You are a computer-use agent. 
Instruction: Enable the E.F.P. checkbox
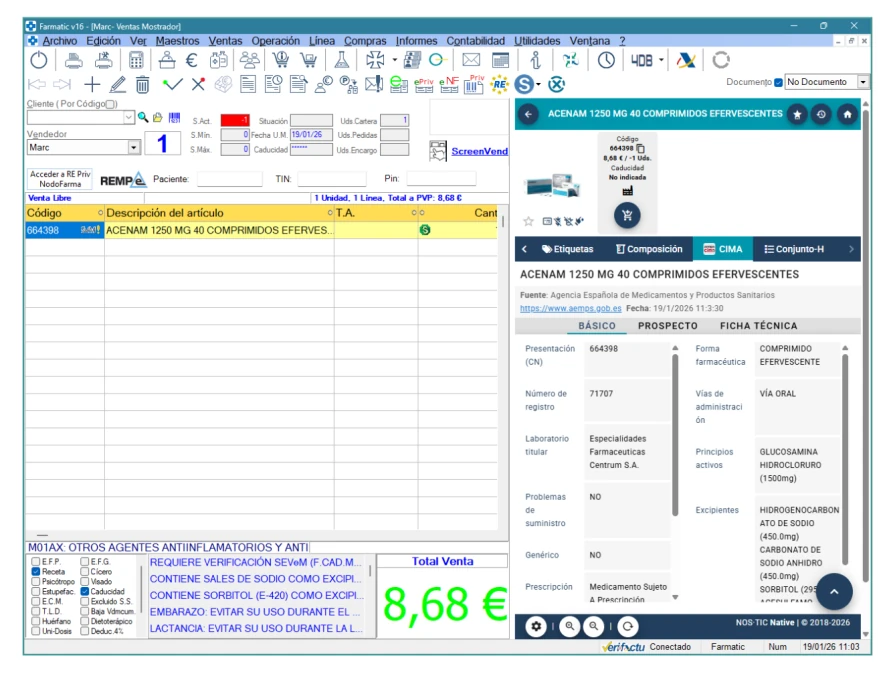(x=36, y=562)
